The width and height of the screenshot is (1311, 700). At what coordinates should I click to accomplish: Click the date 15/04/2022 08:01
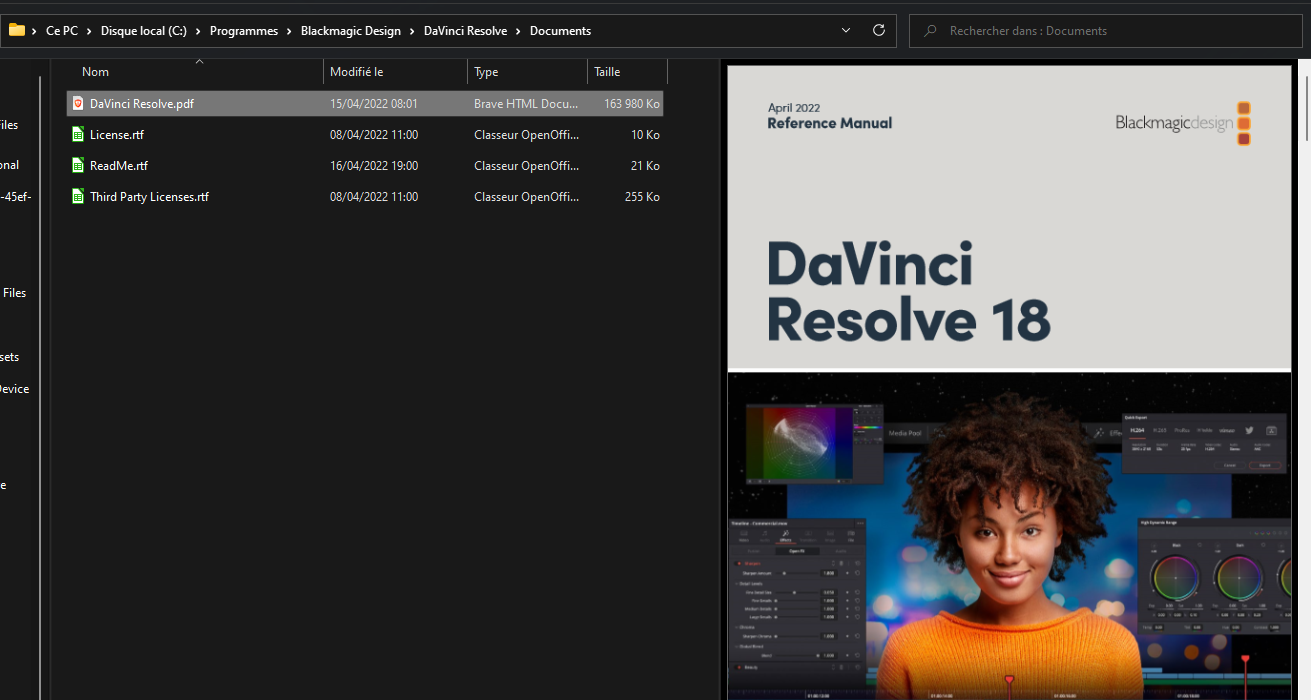(374, 104)
